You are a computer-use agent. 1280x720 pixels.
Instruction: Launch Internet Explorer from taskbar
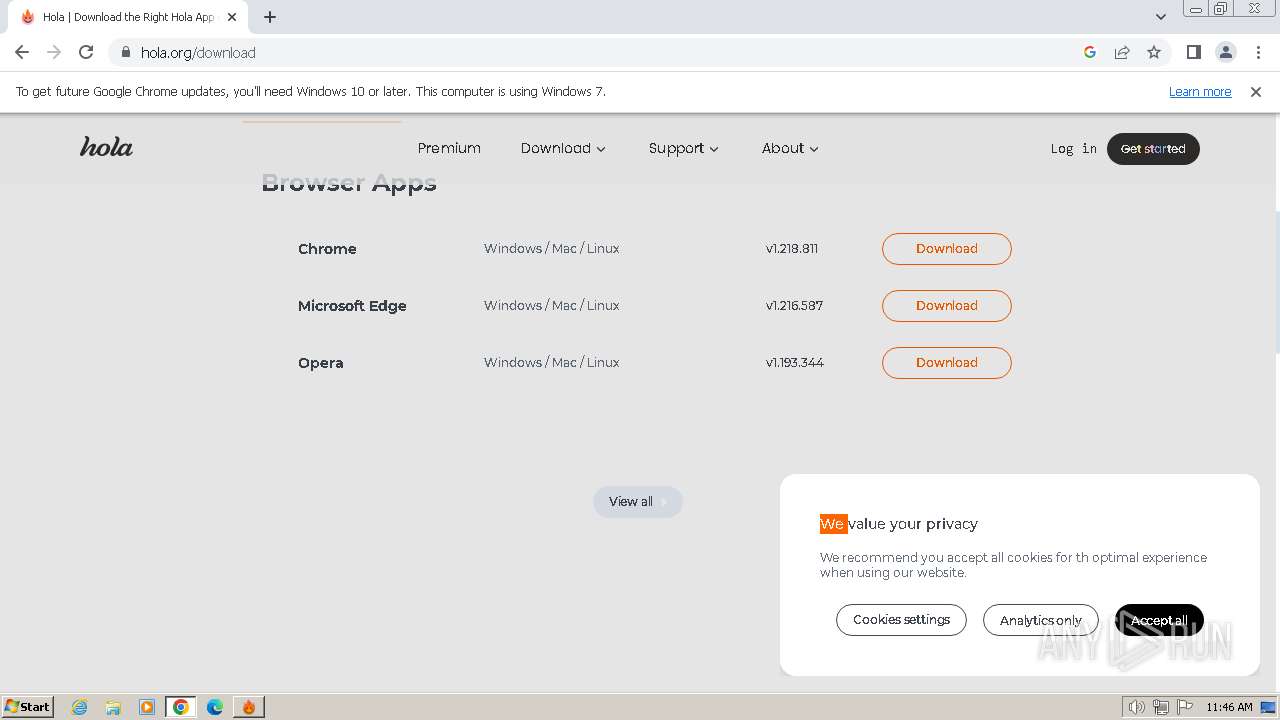[x=79, y=707]
